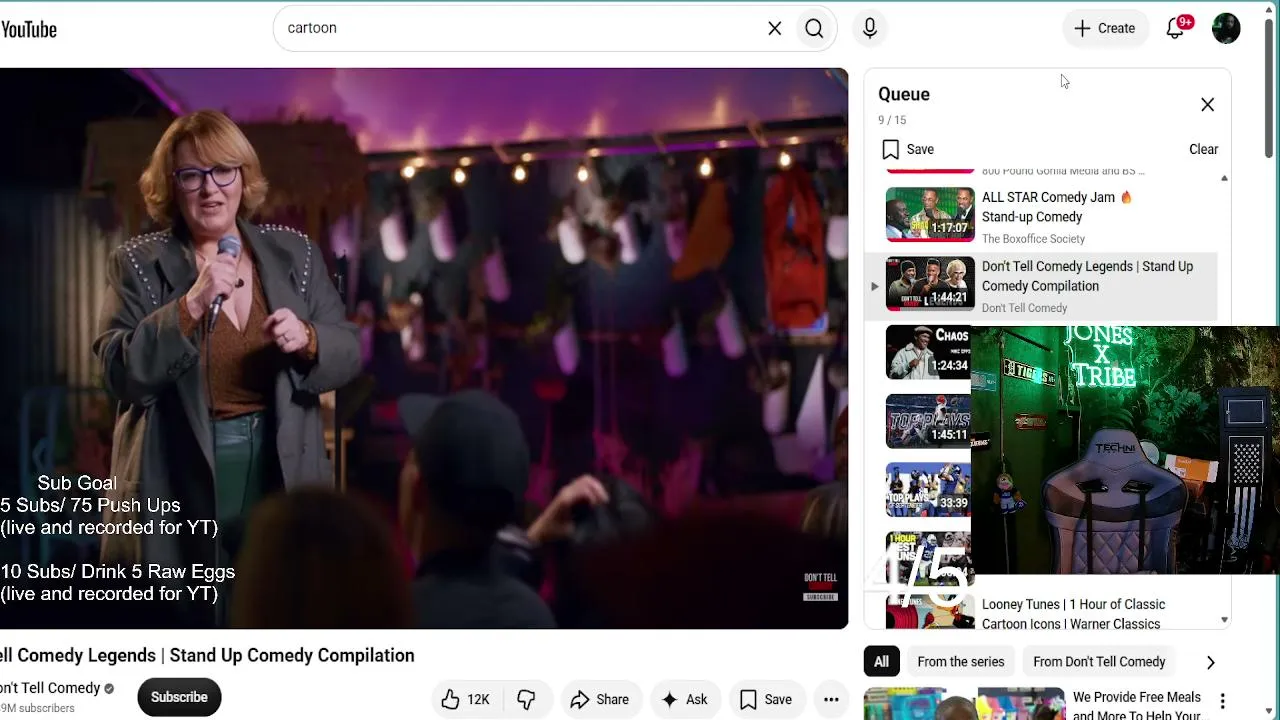
Task: Open Looney Tunes 1 Hour queue title
Action: coord(1073,614)
